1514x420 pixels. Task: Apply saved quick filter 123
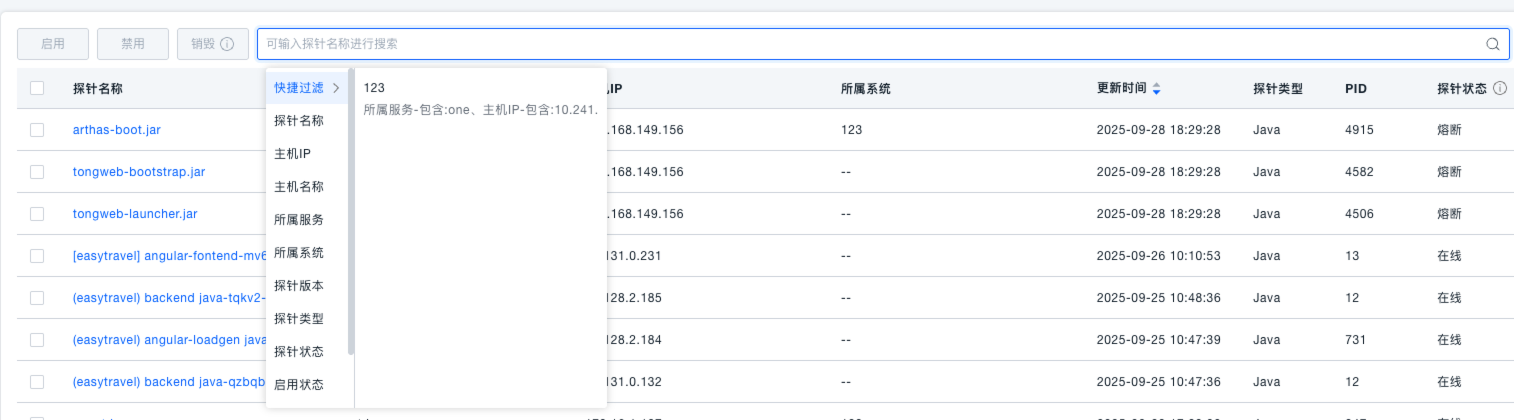tap(480, 98)
